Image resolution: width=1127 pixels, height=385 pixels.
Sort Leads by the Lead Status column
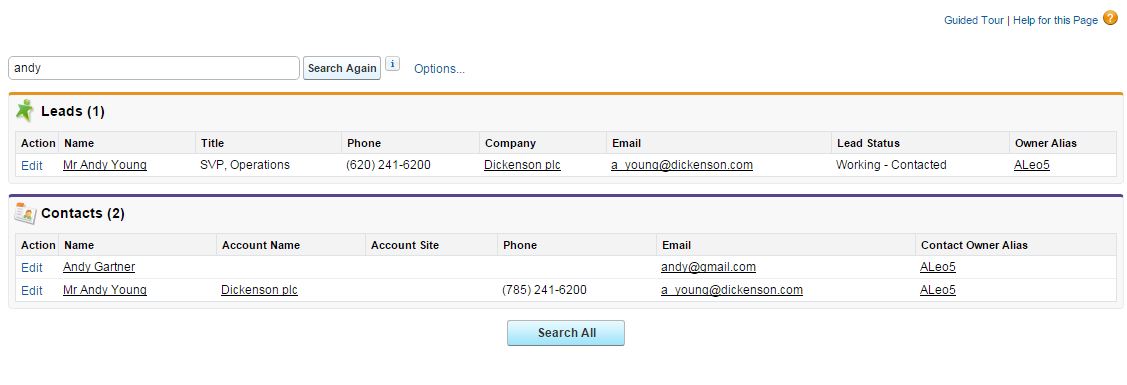868,143
